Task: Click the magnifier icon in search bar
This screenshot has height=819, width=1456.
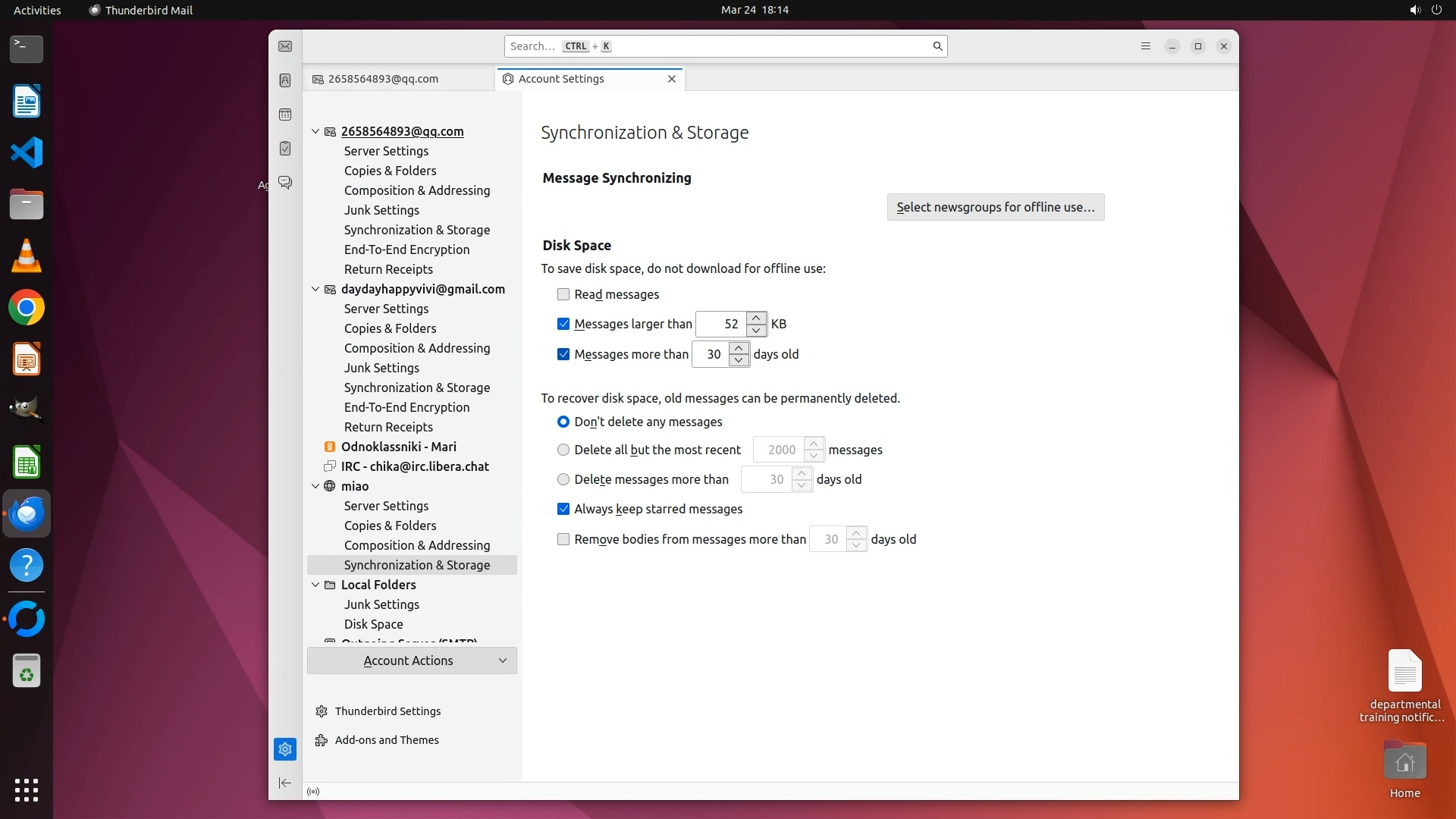Action: [937, 46]
